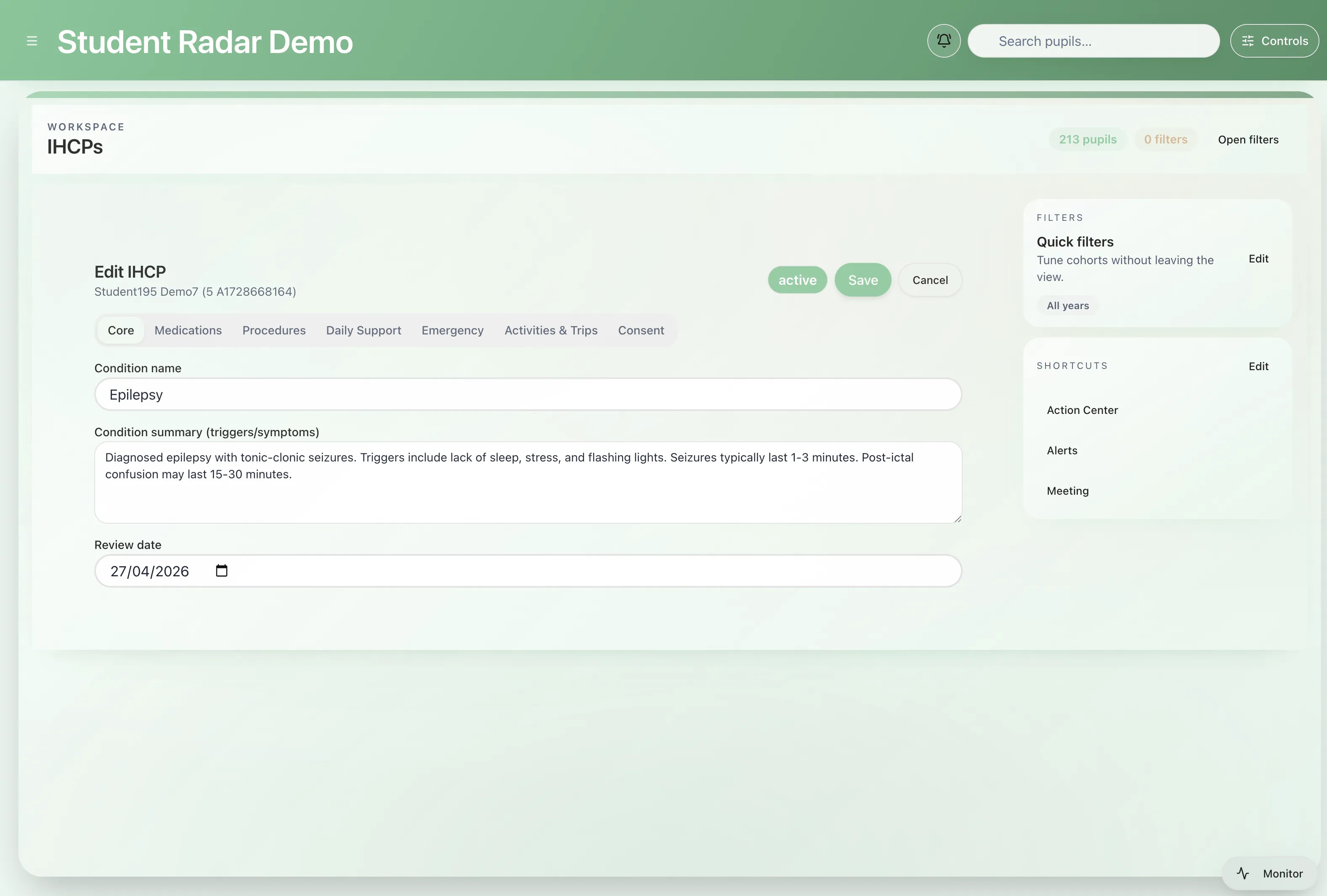Switch to the Medications tab

(188, 330)
